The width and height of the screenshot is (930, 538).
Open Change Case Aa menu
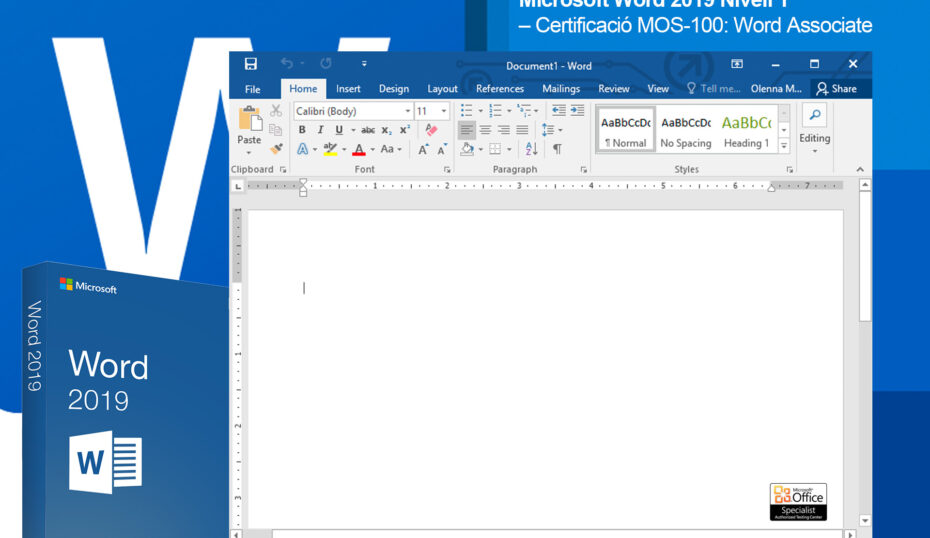(x=391, y=149)
